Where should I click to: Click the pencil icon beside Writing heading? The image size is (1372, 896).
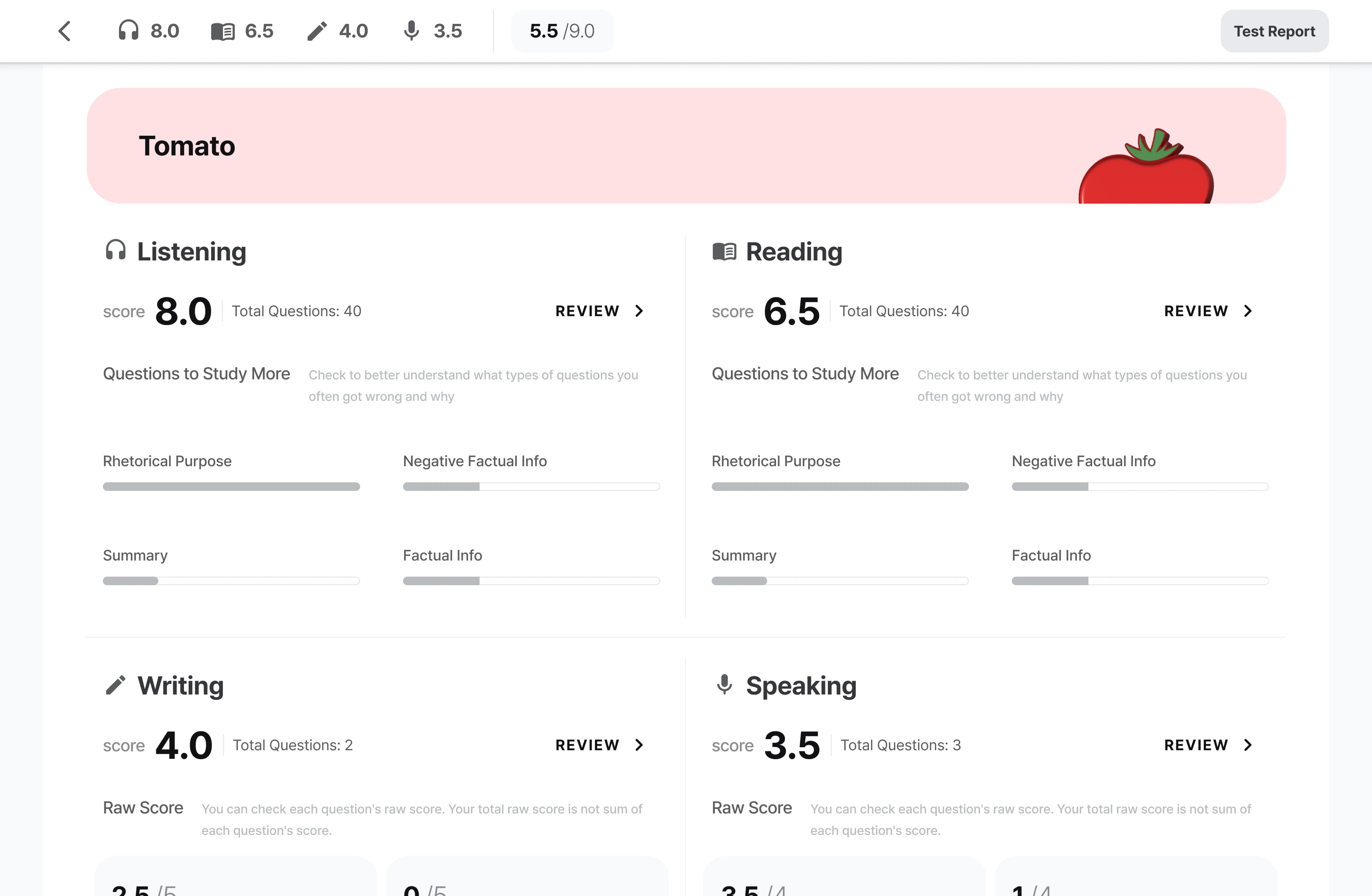115,685
